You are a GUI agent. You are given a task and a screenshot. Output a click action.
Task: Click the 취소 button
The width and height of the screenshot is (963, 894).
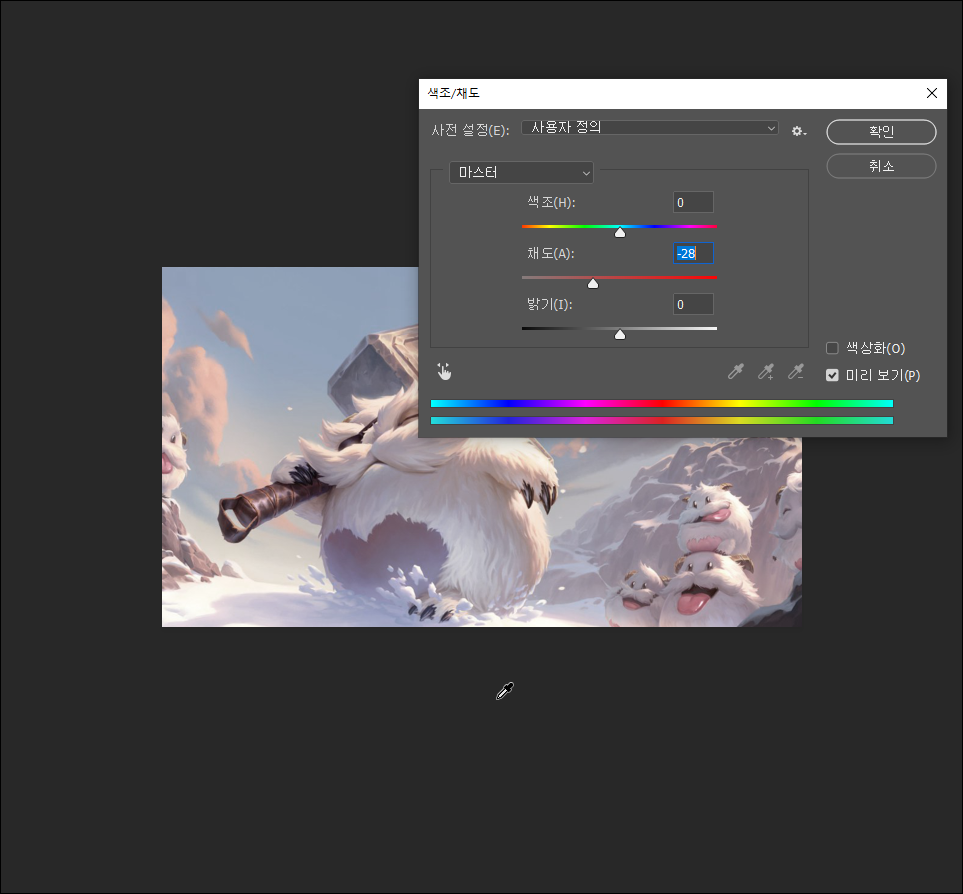coord(881,166)
